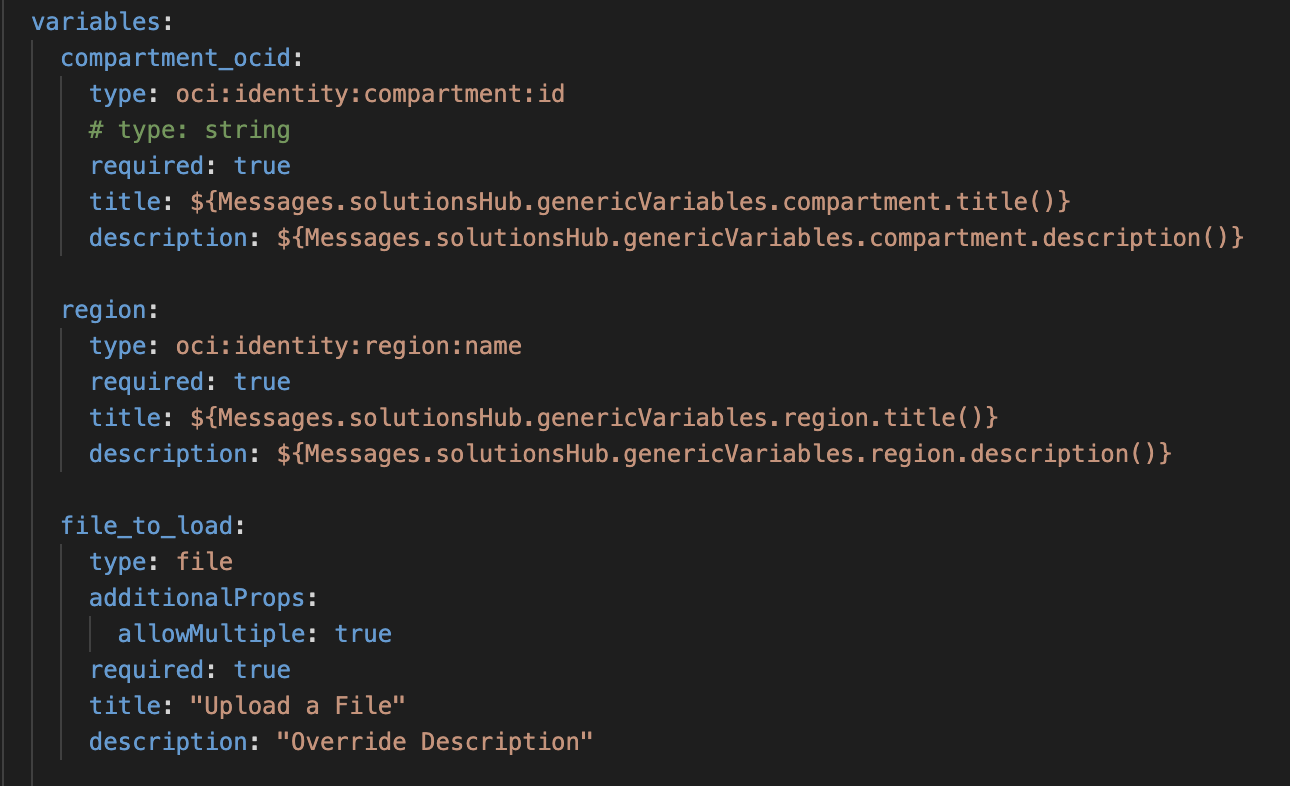Click 'true' on the 'required' line under compartment_ocid
This screenshot has width=1290, height=786.
pos(262,166)
